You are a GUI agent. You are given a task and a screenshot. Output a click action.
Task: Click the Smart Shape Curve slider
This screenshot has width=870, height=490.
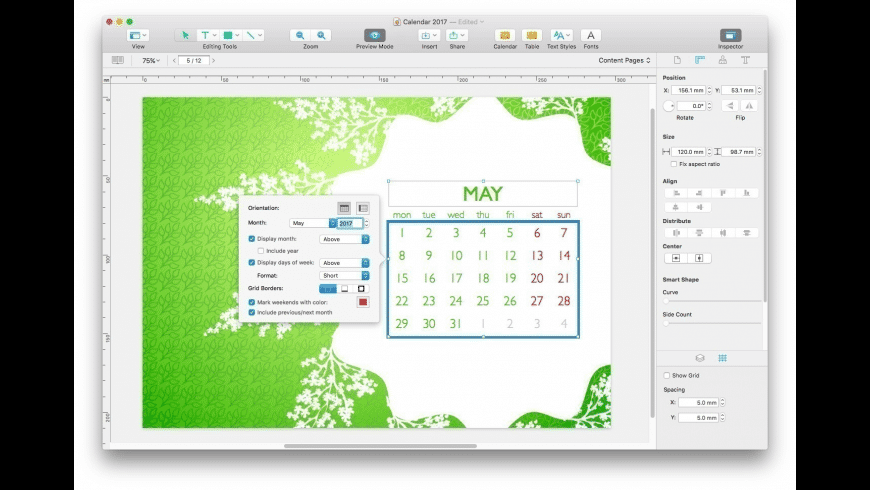[x=712, y=301]
